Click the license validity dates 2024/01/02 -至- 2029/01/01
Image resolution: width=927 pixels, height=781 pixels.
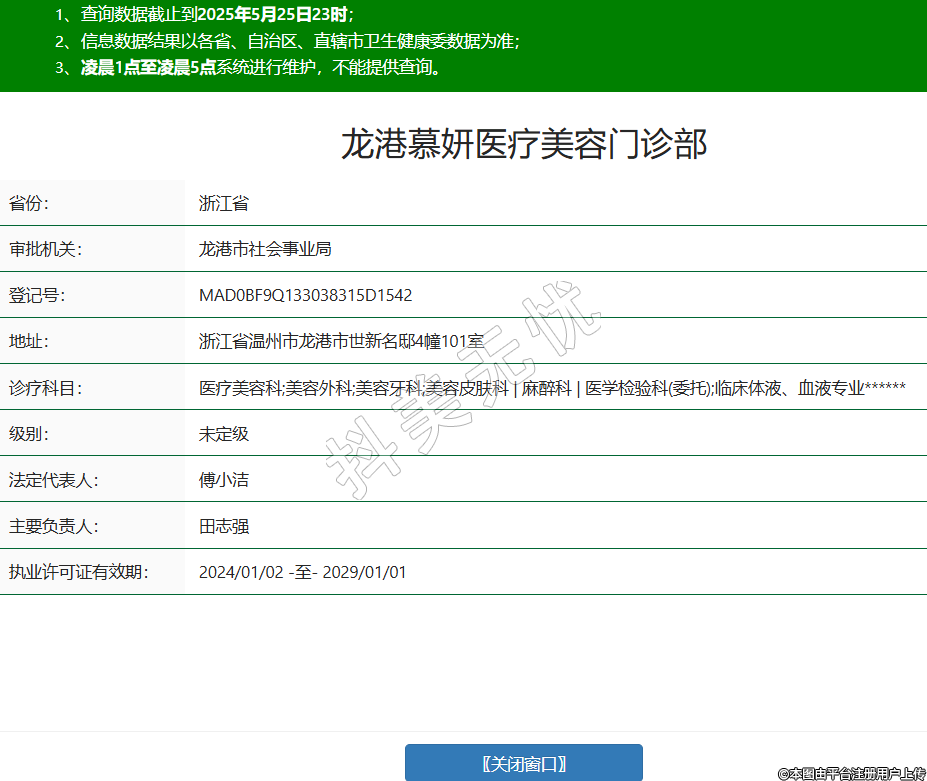click(302, 572)
